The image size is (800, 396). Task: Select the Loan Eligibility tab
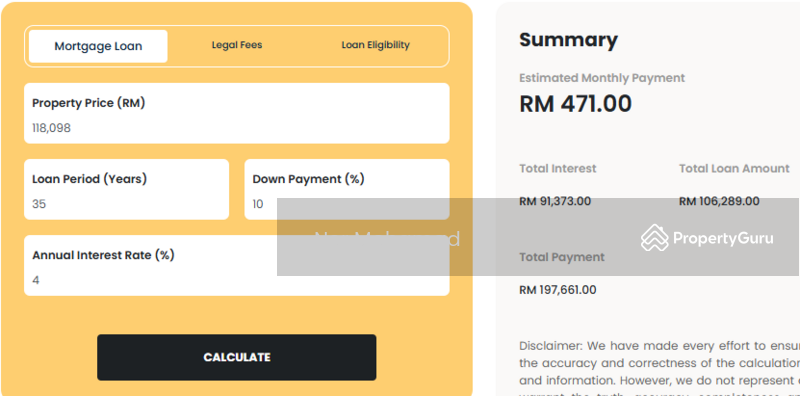376,45
